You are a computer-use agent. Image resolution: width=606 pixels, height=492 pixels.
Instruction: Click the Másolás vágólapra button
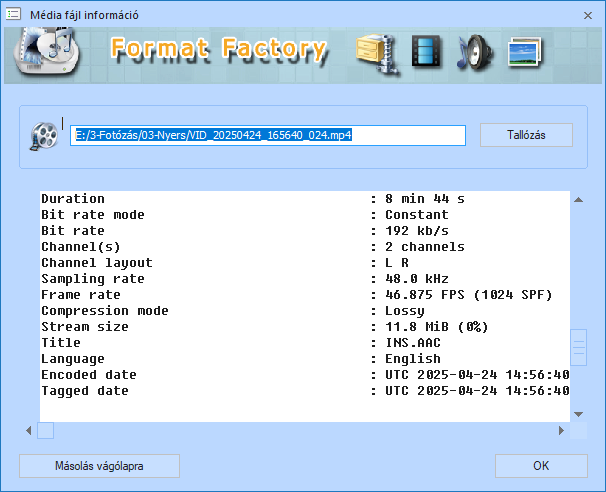99,466
